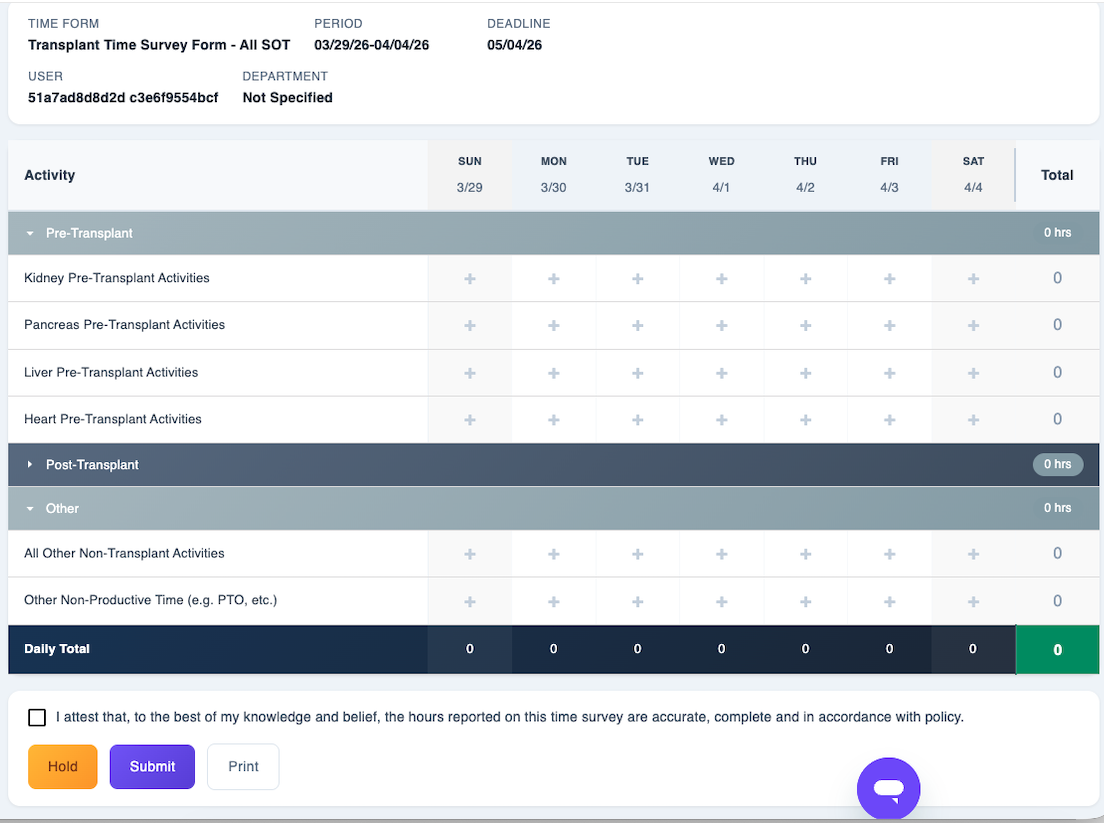This screenshot has width=1104, height=823.
Task: Click the WED 4/1 column header
Action: tap(722, 175)
